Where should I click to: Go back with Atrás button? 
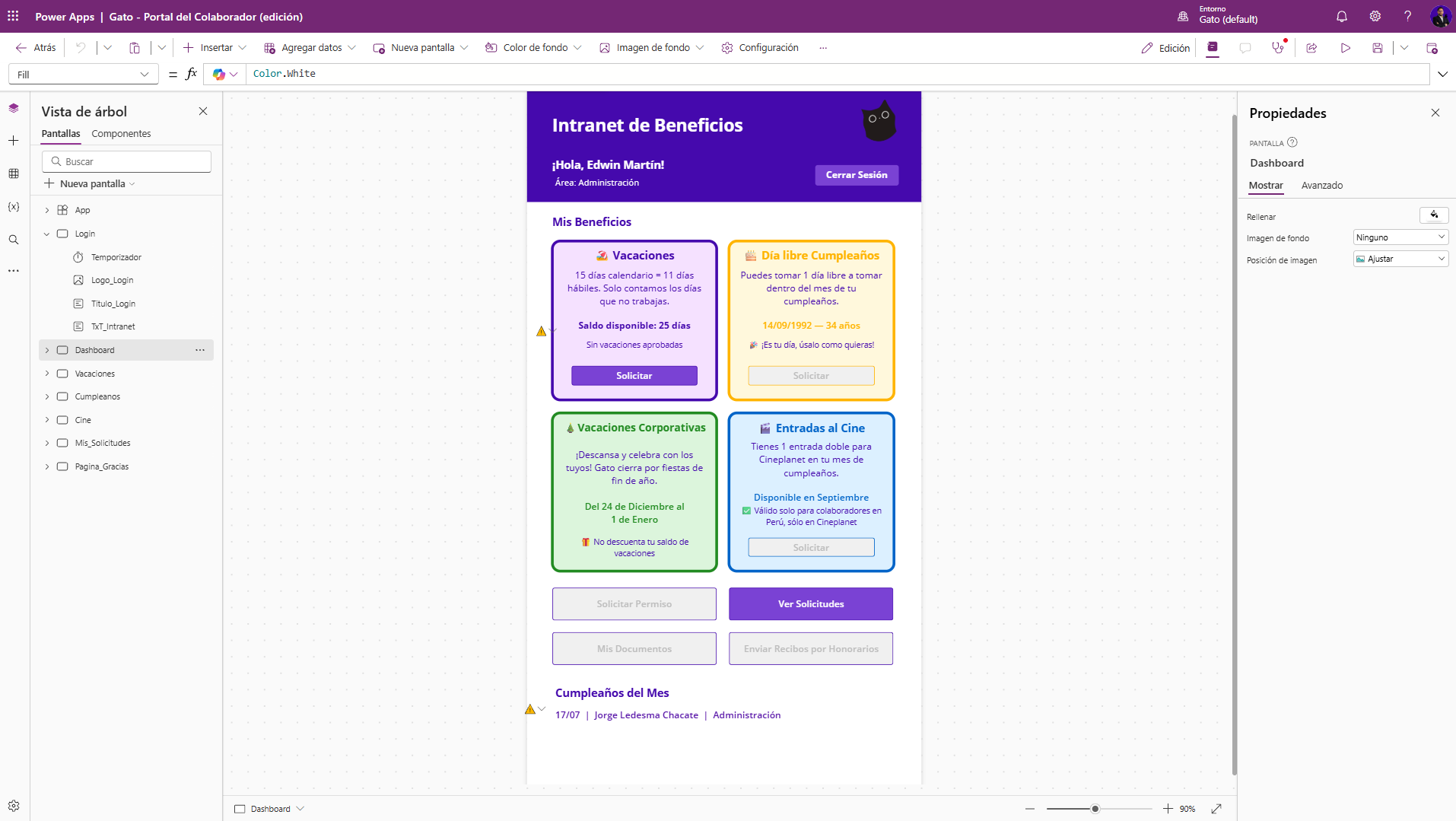[36, 47]
